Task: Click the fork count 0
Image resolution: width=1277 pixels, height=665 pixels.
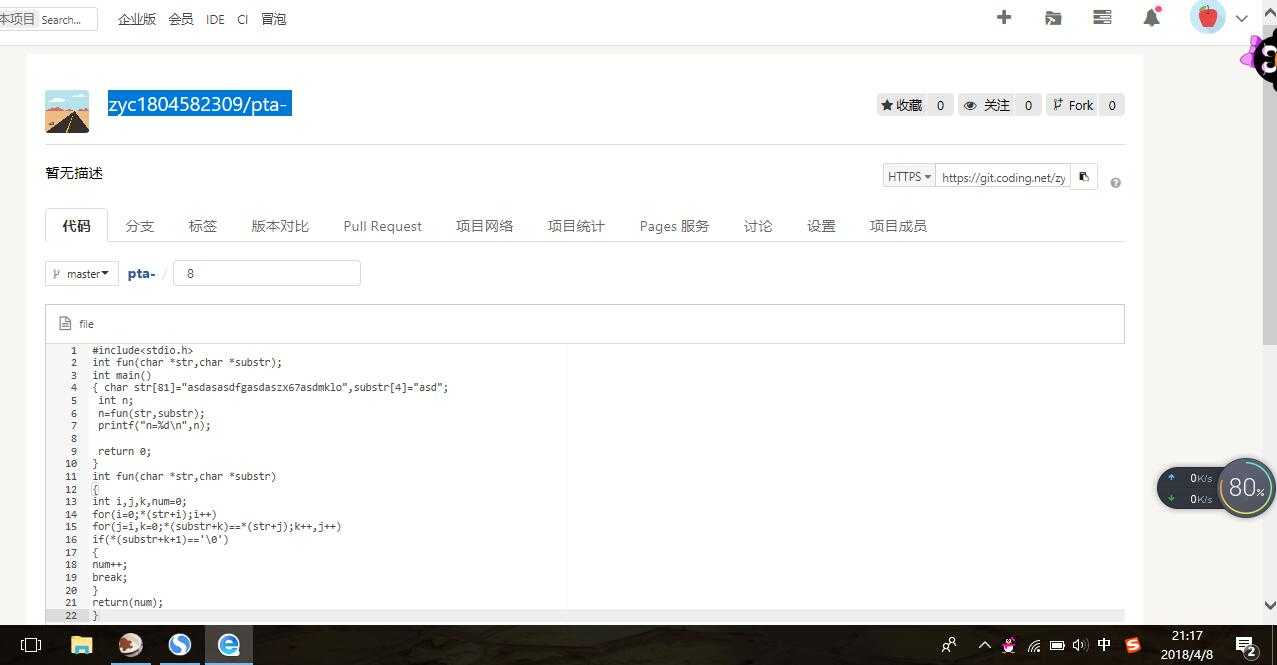Action: coord(1112,105)
